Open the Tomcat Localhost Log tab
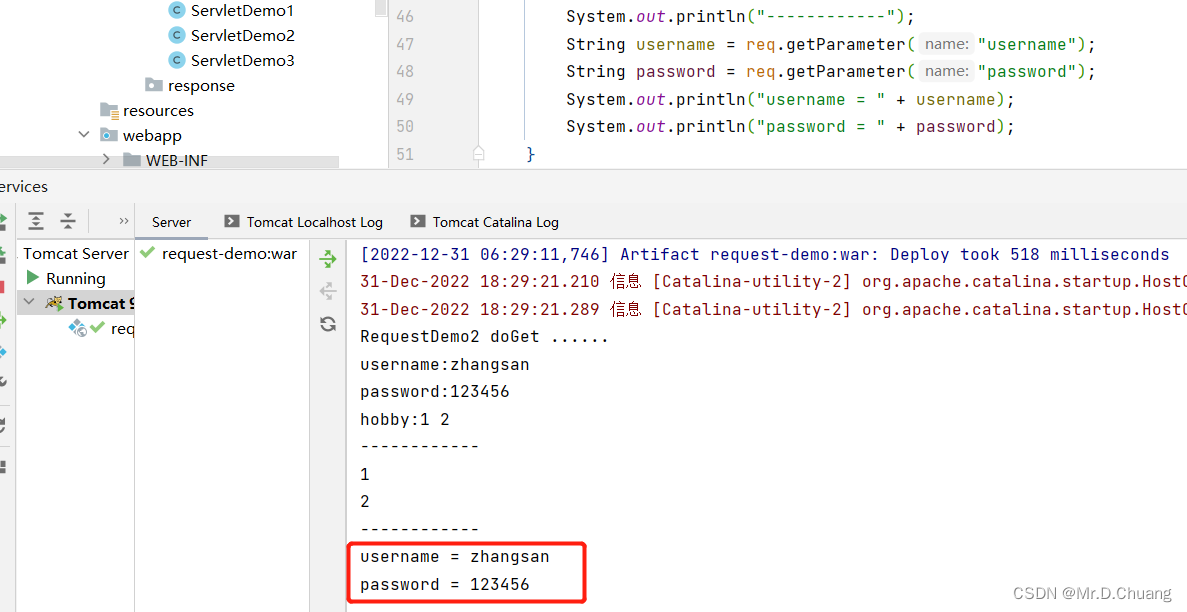Viewport: 1187px width, 612px height. coord(314,222)
